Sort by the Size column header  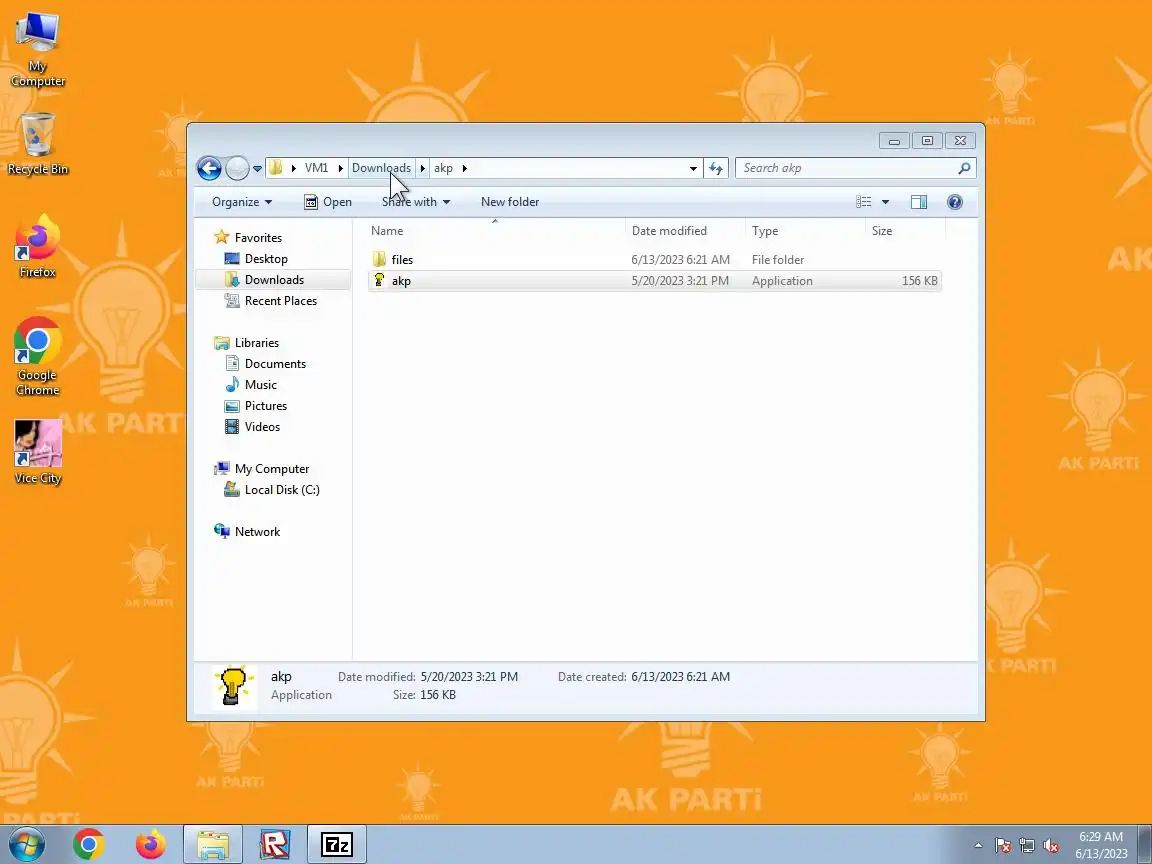click(905, 231)
